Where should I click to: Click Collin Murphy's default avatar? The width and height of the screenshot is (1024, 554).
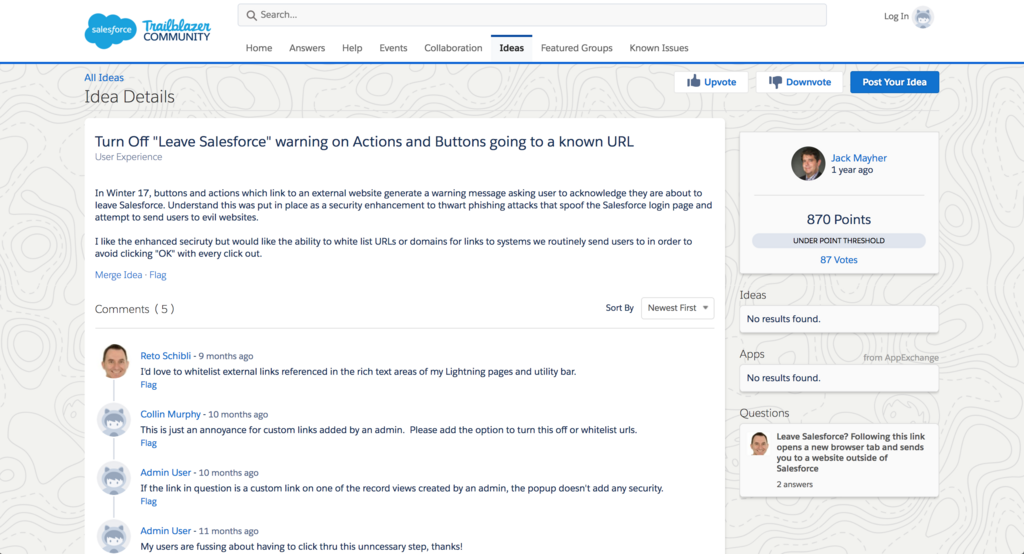[114, 420]
